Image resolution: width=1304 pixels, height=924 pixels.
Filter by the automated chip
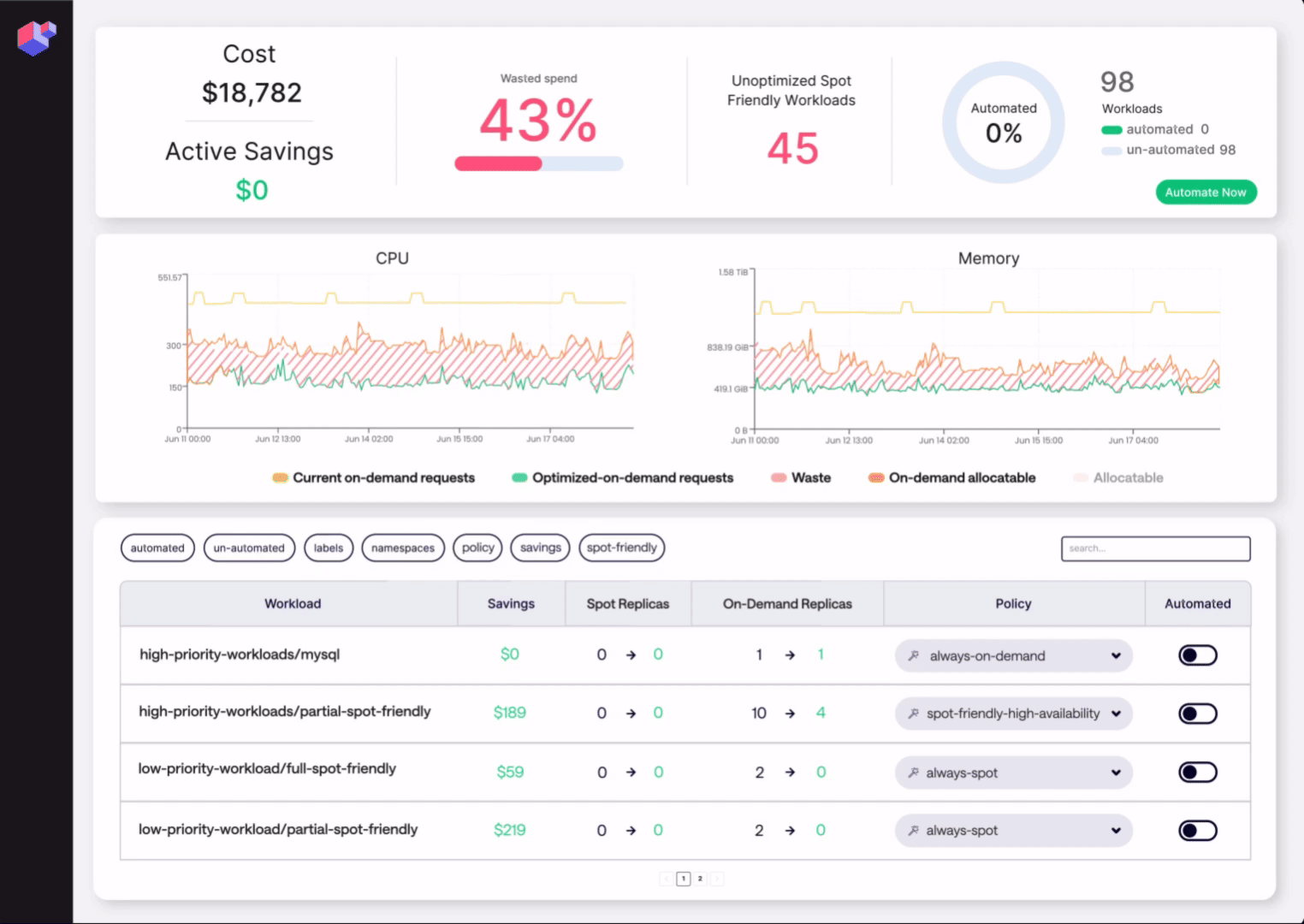157,548
